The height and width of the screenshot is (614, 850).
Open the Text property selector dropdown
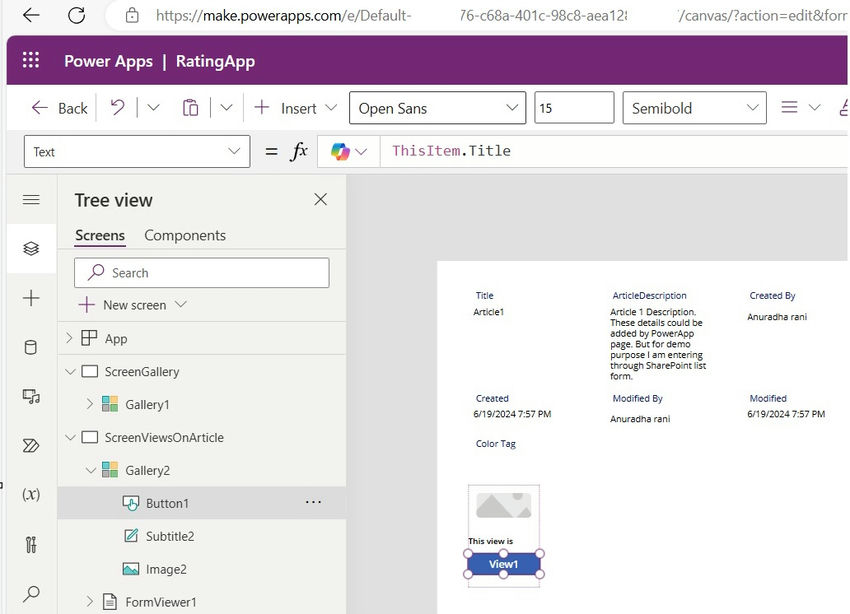[x=137, y=152]
